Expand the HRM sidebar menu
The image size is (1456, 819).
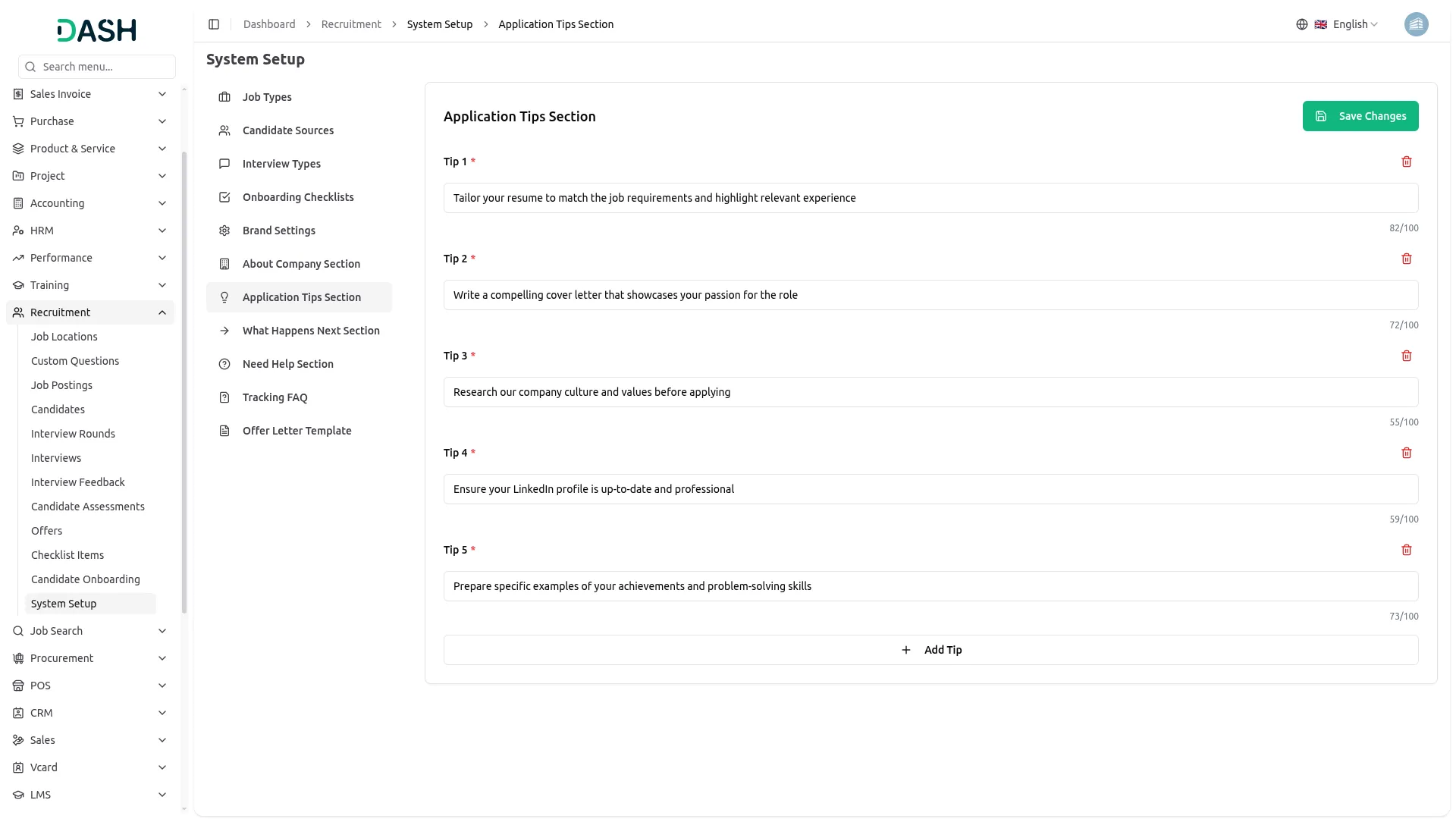[90, 231]
